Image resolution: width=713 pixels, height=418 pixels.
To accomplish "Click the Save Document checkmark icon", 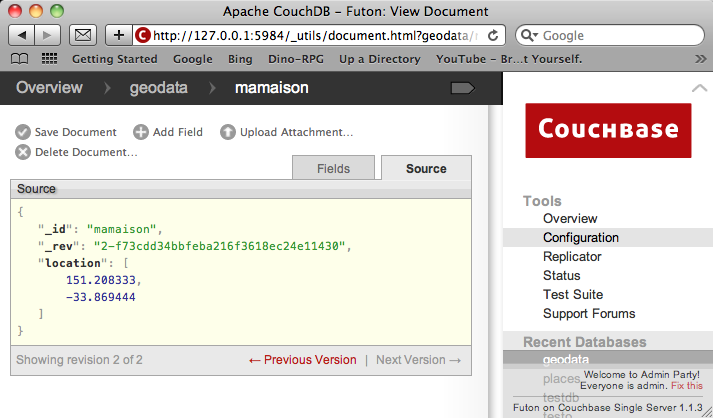I will click(x=22, y=132).
